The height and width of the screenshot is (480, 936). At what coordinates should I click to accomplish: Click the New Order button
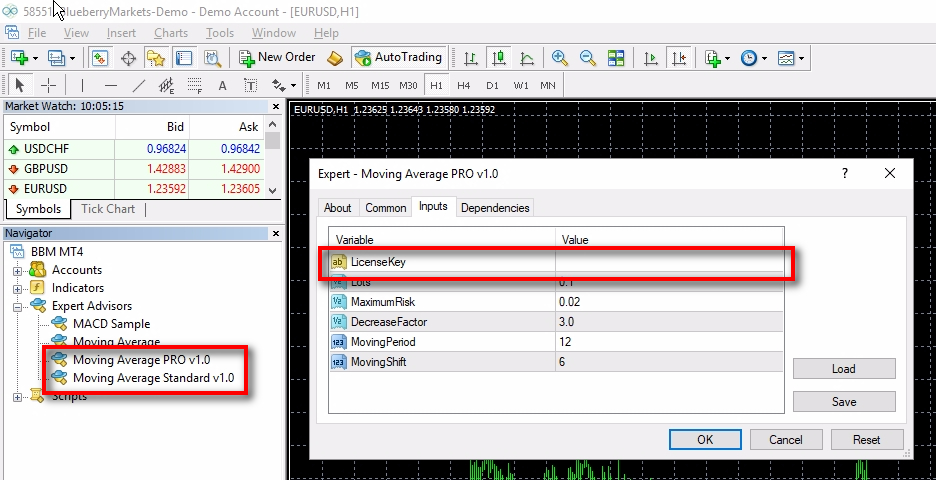click(x=277, y=57)
